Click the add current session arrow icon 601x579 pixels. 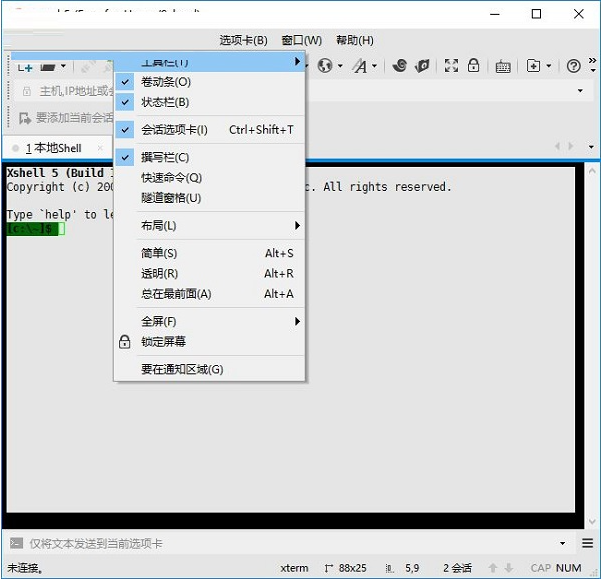point(25,118)
